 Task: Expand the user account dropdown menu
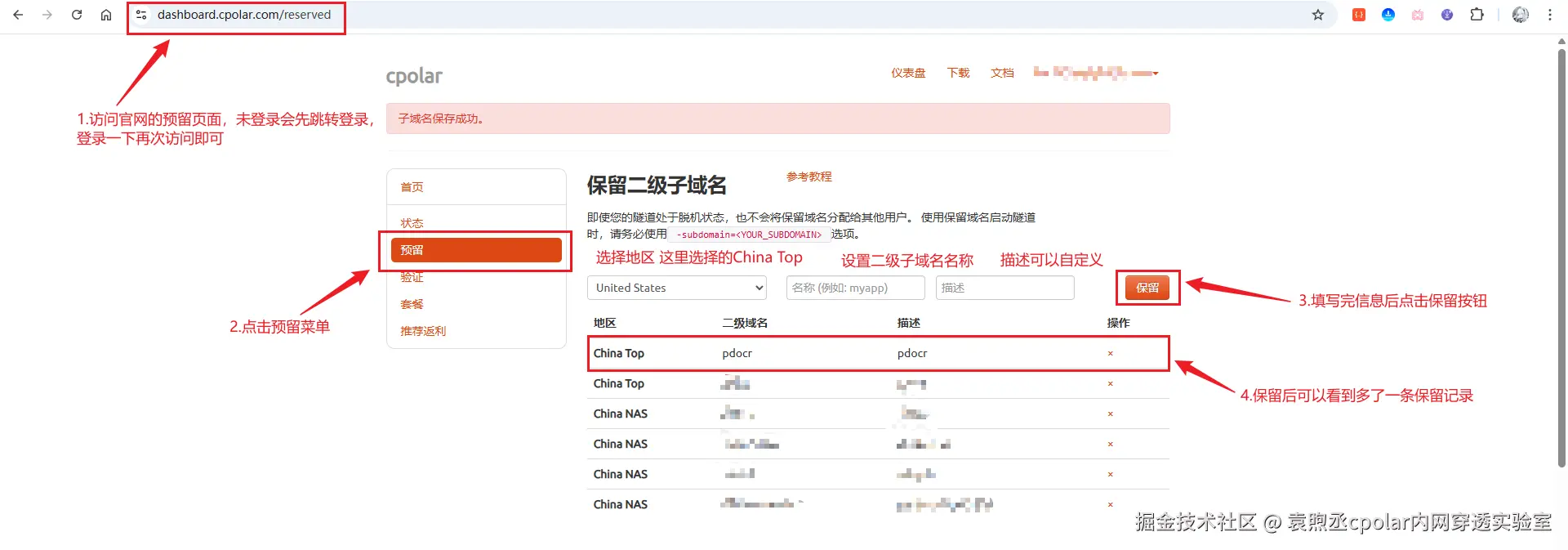pos(1096,73)
